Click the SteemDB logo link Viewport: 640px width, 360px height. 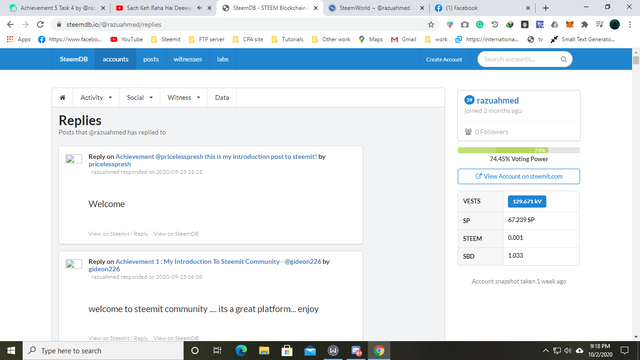[x=73, y=59]
